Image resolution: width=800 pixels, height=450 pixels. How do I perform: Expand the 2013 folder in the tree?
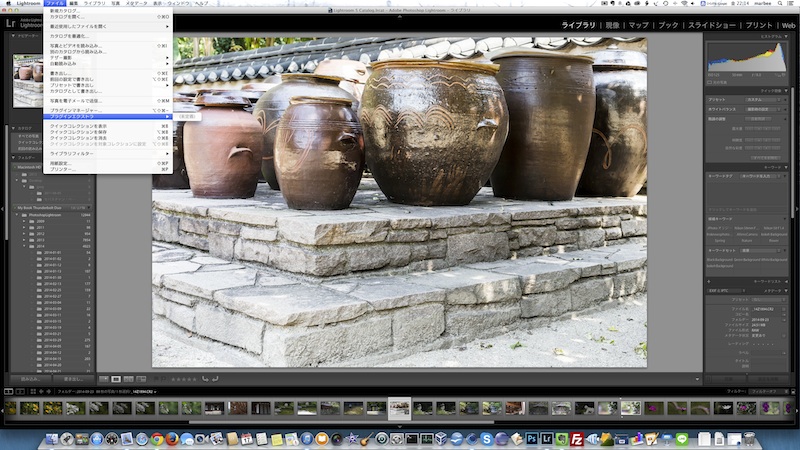click(x=24, y=240)
